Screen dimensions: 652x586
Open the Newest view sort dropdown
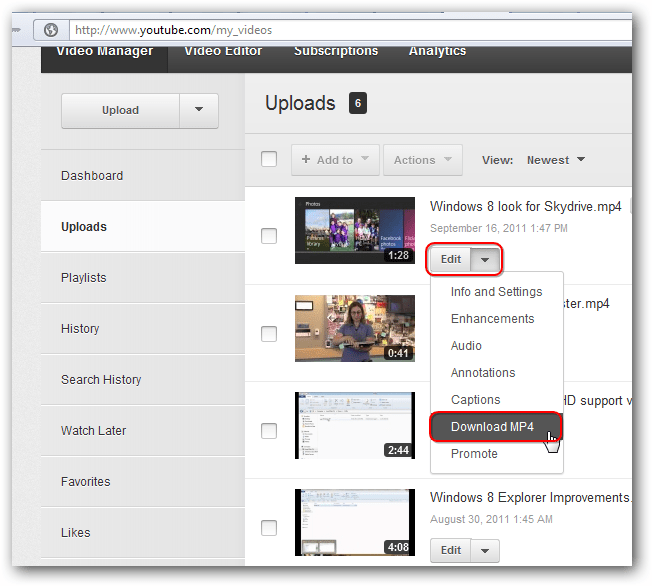[556, 160]
